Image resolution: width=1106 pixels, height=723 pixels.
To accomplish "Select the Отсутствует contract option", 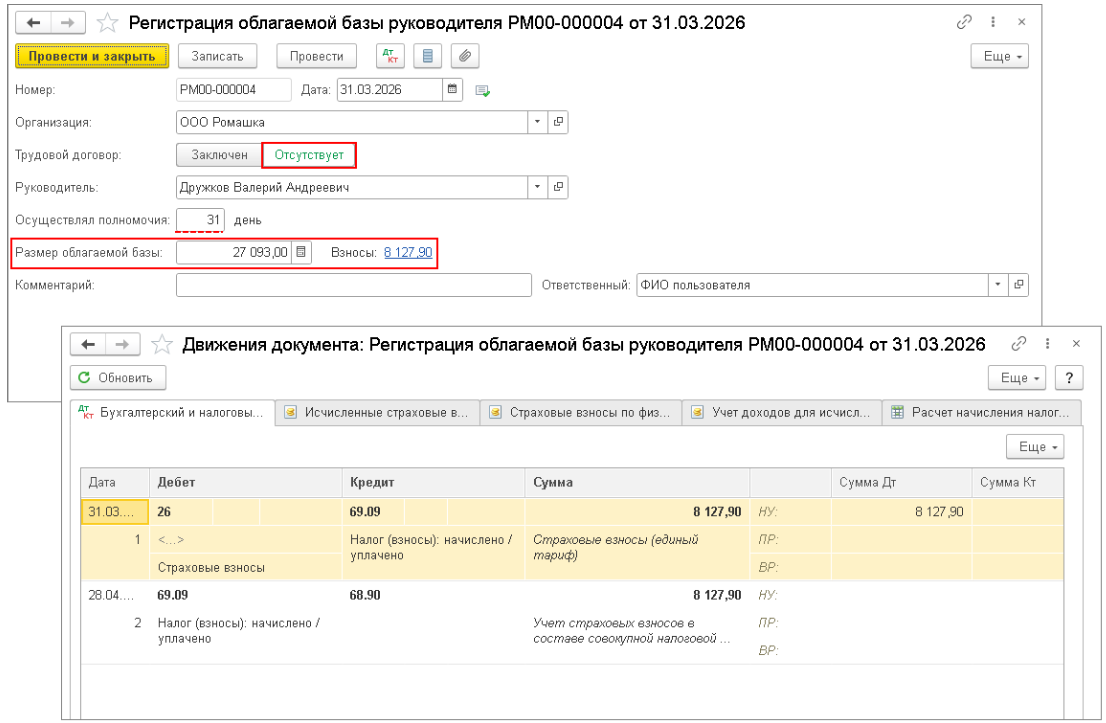I will point(309,155).
